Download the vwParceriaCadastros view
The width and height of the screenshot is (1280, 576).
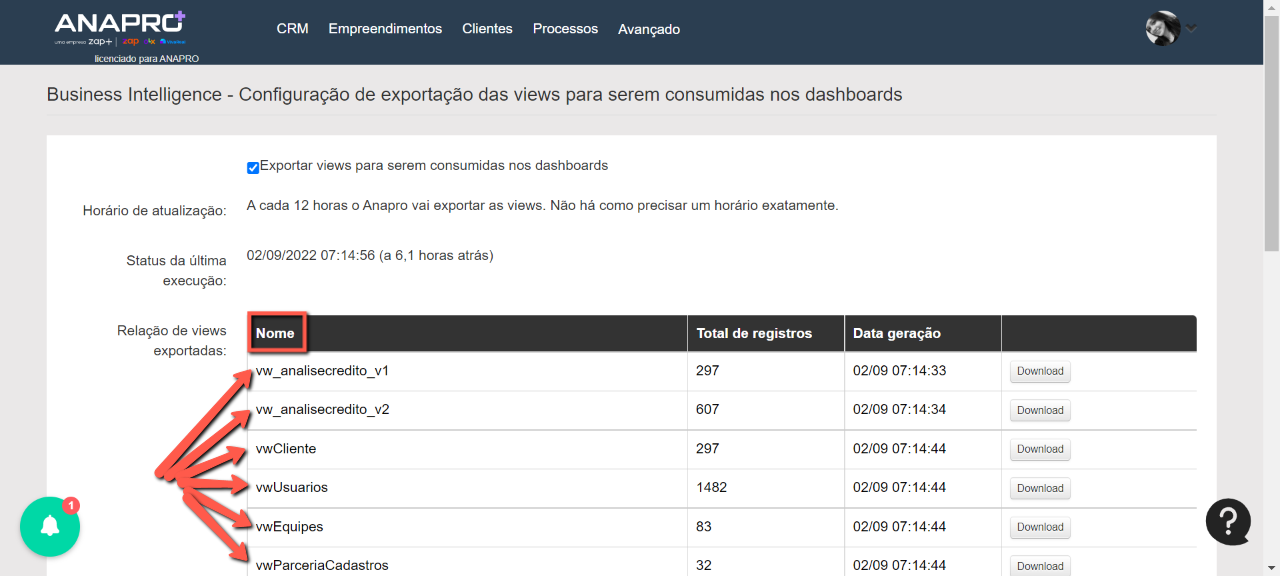pyautogui.click(x=1040, y=565)
